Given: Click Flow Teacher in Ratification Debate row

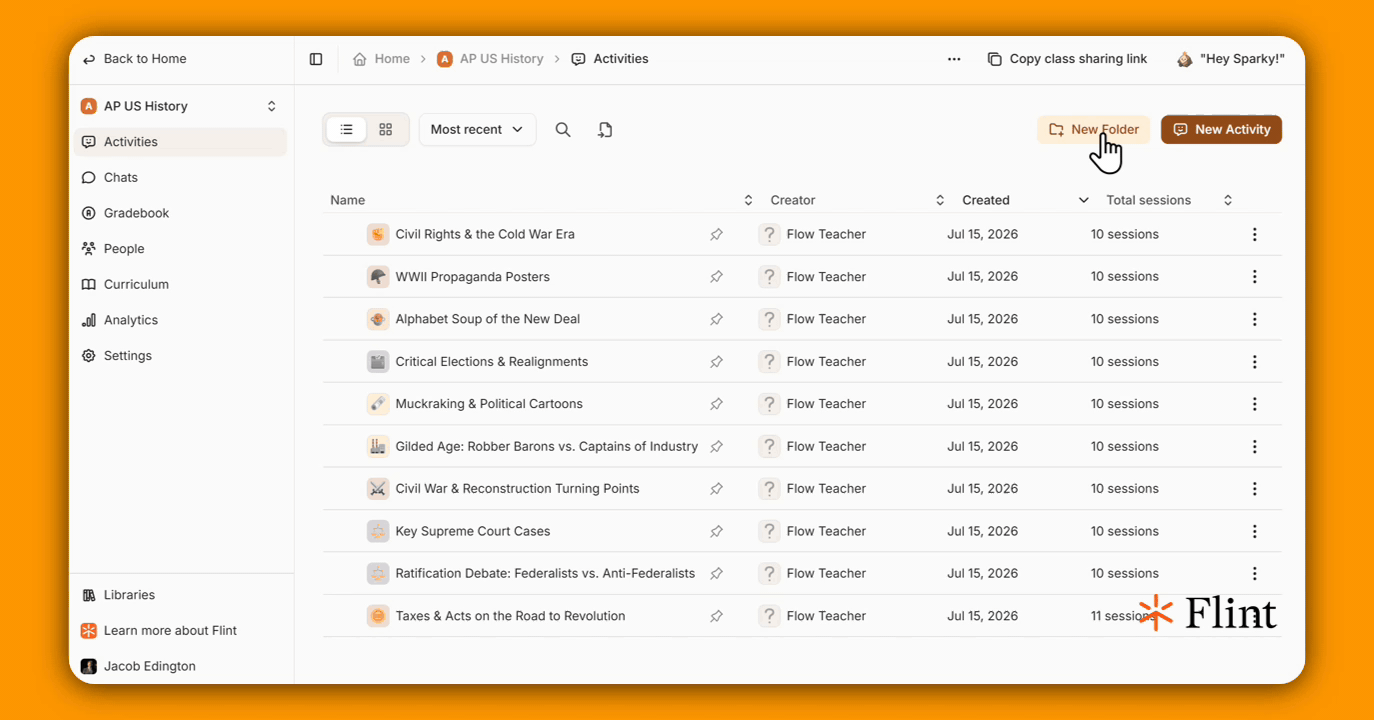Looking at the screenshot, I should (x=826, y=574).
